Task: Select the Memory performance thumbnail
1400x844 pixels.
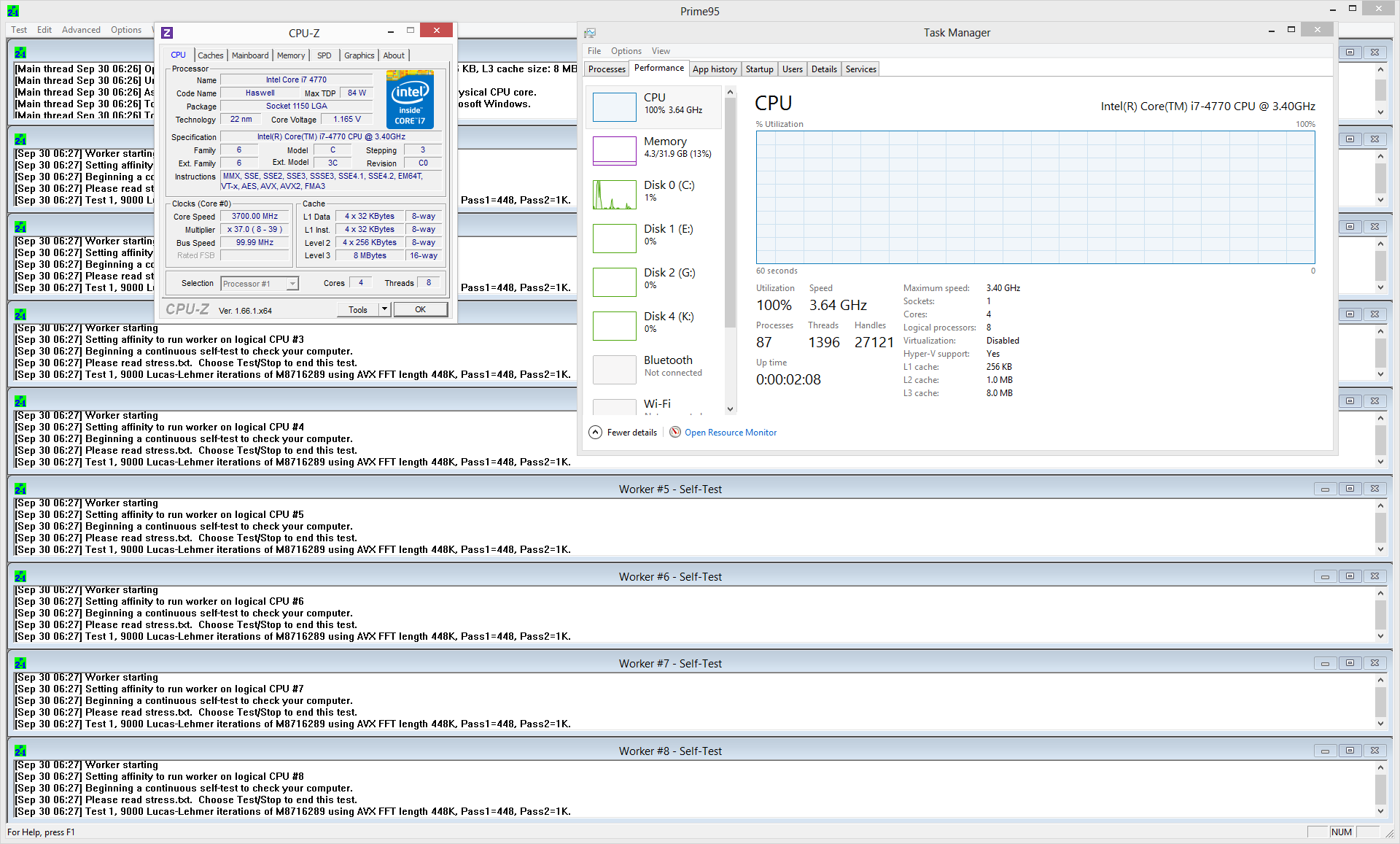Action: (x=614, y=151)
